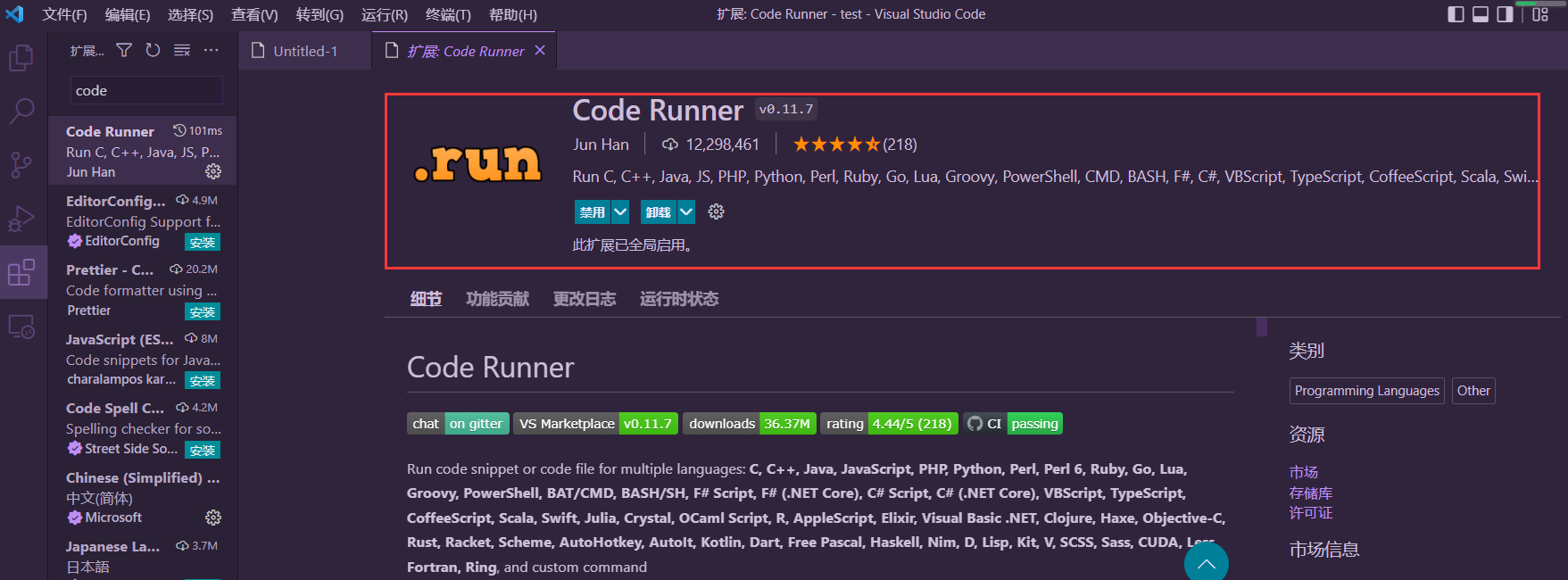Open the 查看(V) menu
This screenshot has height=580, width=1568.
(x=254, y=14)
